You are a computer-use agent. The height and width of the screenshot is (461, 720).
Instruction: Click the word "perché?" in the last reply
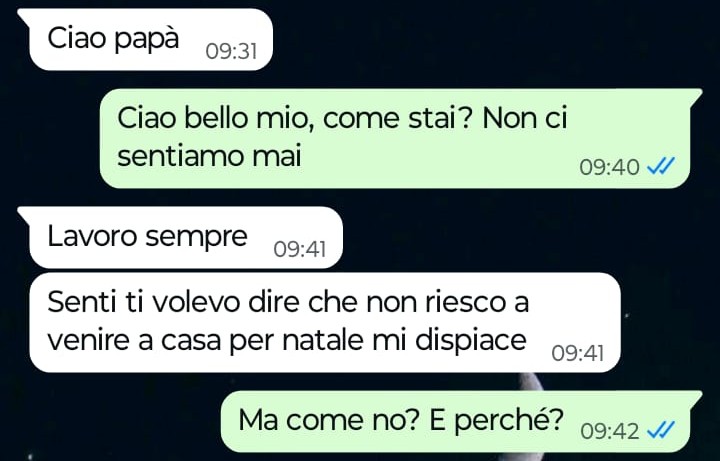pos(508,421)
